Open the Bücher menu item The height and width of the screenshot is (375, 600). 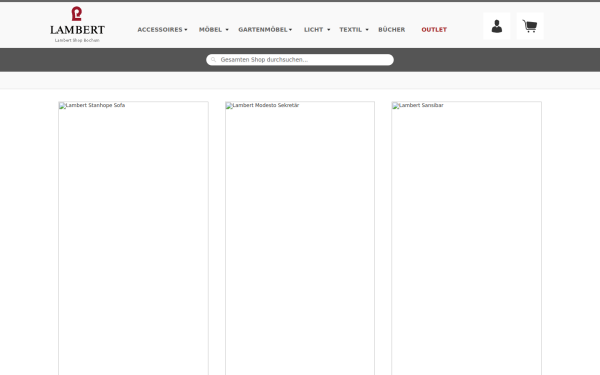[391, 29]
